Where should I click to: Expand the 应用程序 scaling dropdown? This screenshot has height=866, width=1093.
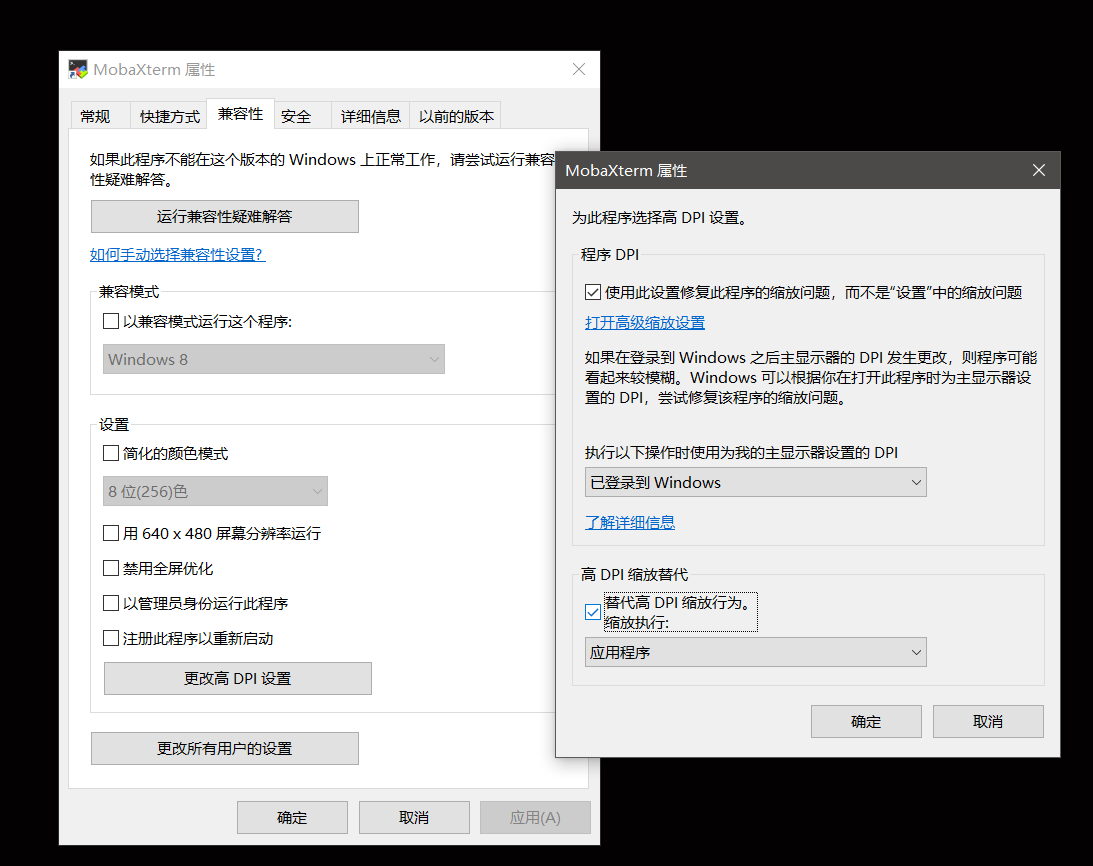[x=756, y=652]
